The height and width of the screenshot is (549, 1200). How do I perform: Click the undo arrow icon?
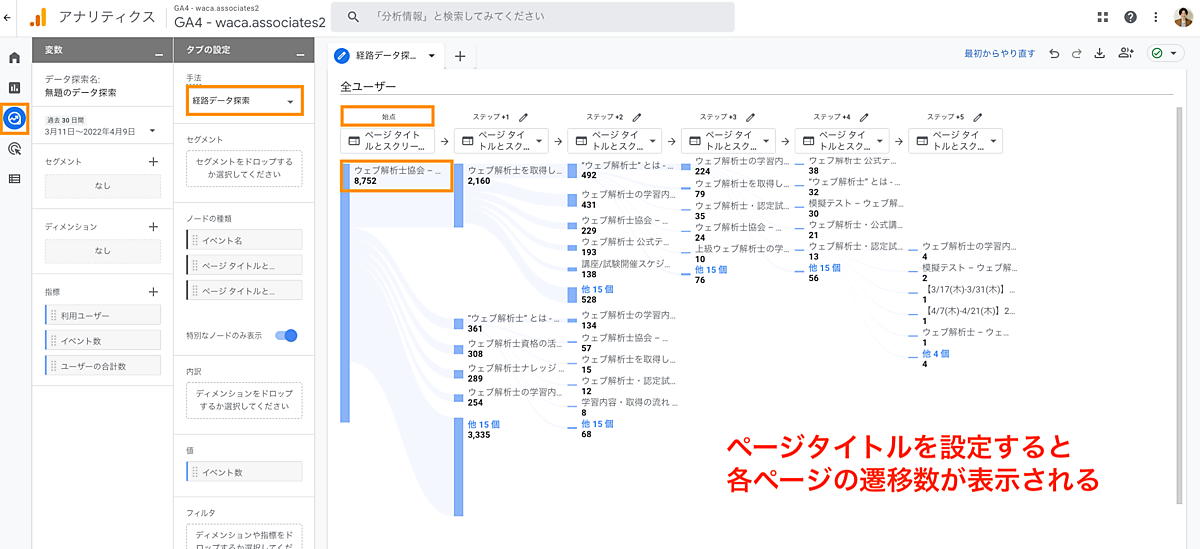click(1055, 54)
